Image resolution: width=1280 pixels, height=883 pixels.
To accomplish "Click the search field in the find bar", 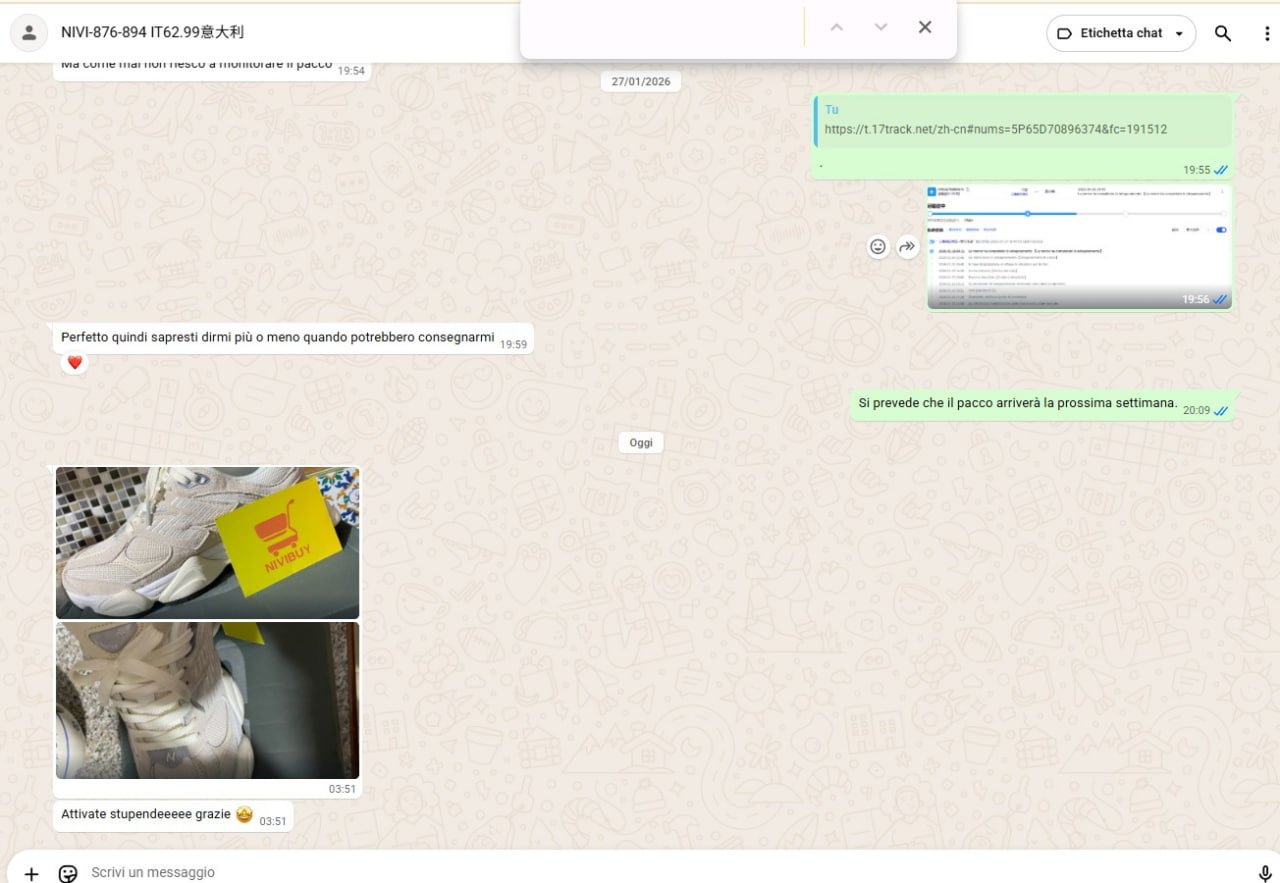I will click(665, 27).
